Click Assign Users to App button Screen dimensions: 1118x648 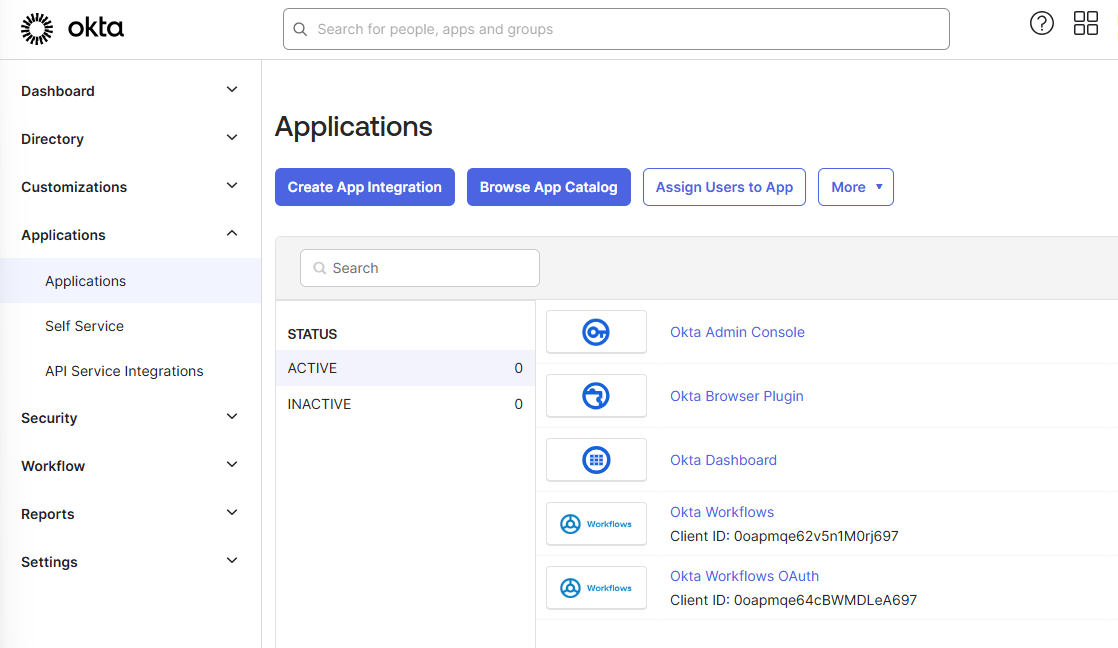click(724, 187)
